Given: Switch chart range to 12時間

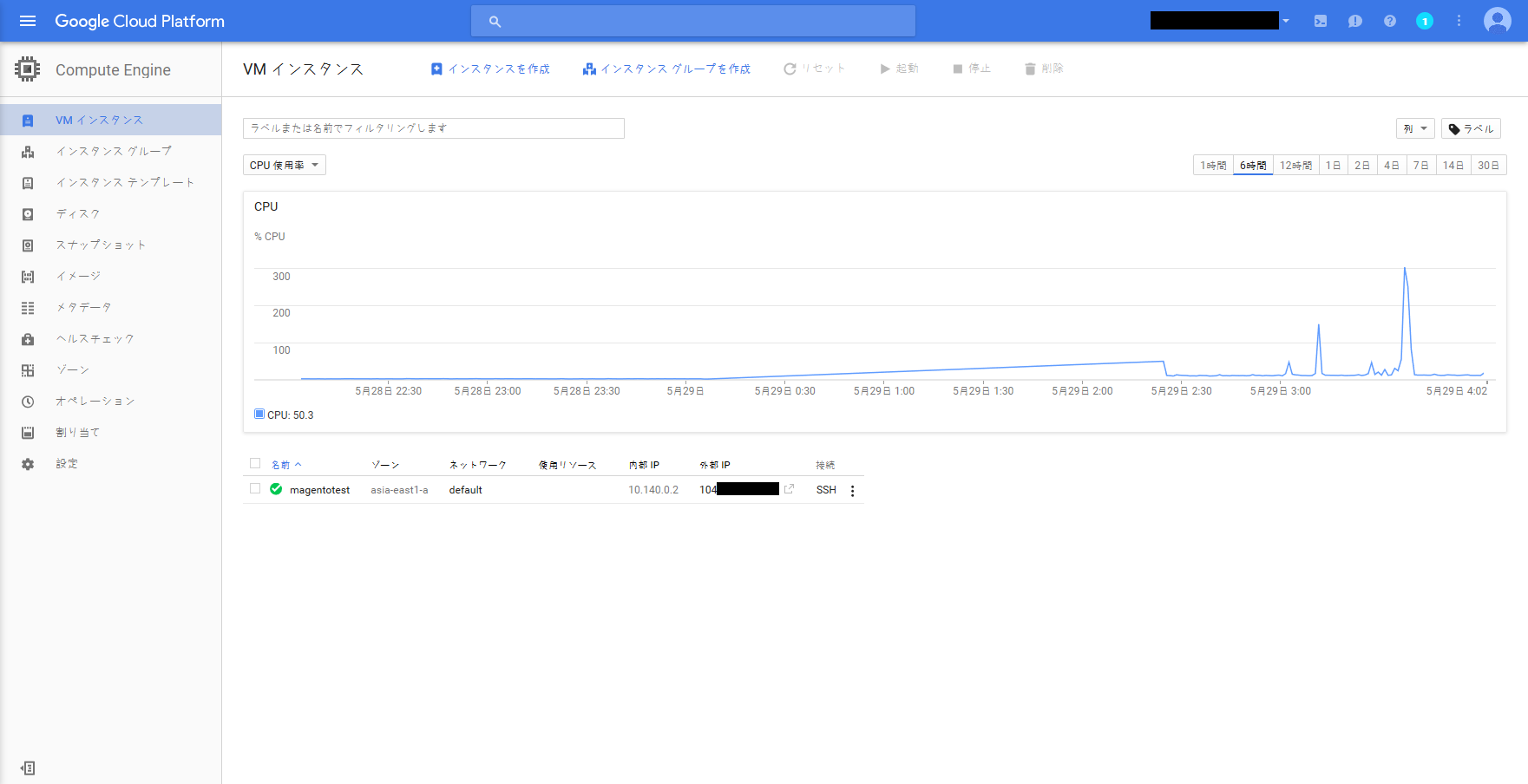Looking at the screenshot, I should coord(1295,164).
